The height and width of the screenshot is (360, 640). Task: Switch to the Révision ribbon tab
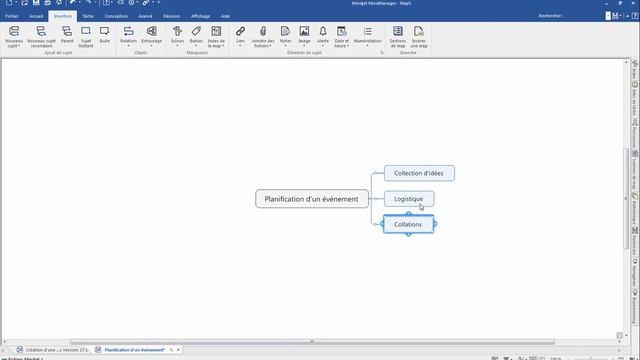(171, 16)
